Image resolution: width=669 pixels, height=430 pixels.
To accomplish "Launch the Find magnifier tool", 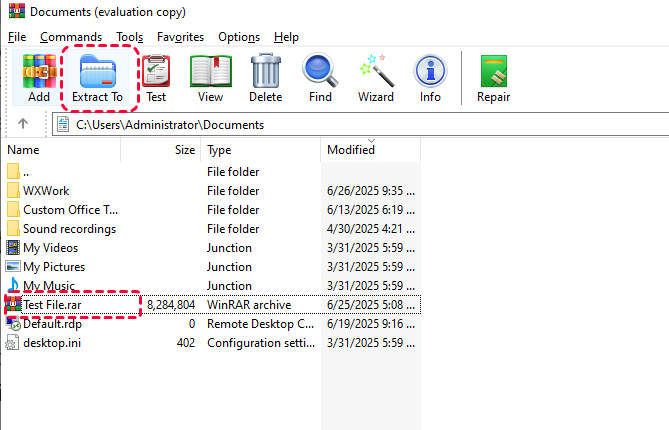I will click(x=320, y=78).
